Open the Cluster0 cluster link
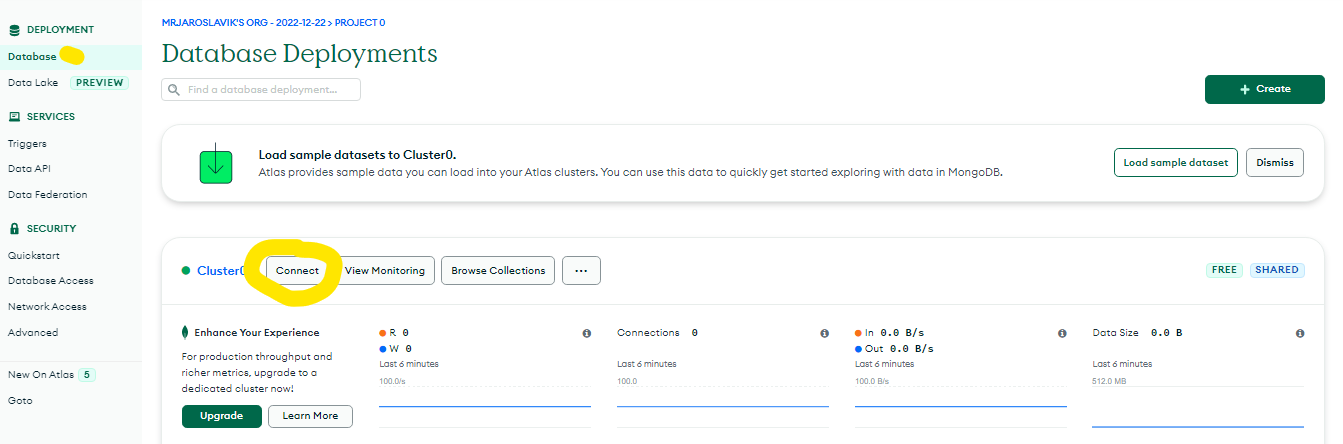1343x444 pixels. [x=220, y=270]
